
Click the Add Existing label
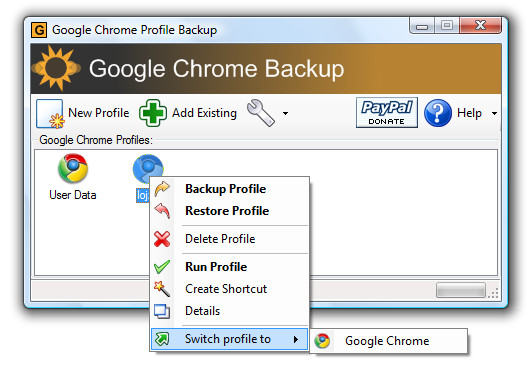tap(204, 113)
